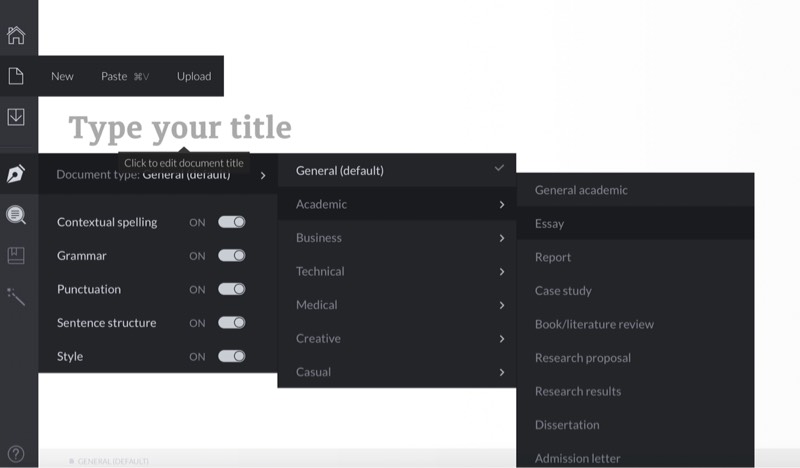Open help question mark icon

[16, 453]
